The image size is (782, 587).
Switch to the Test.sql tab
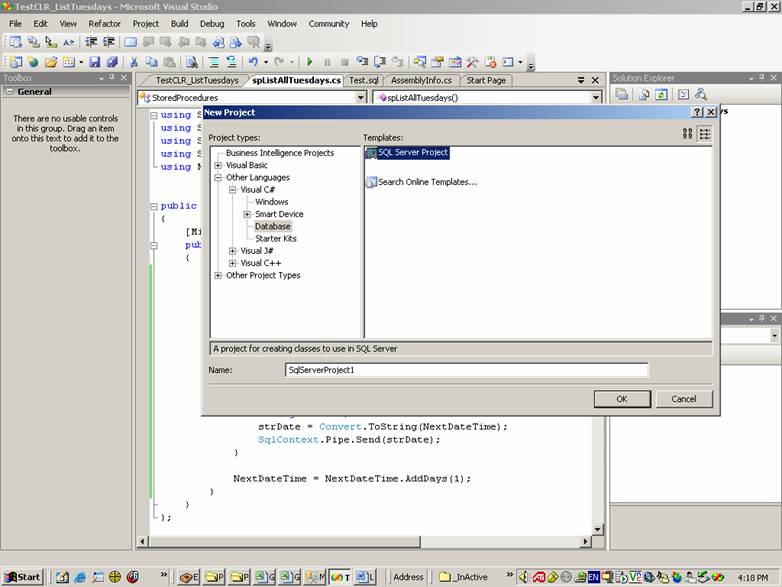pyautogui.click(x=363, y=80)
